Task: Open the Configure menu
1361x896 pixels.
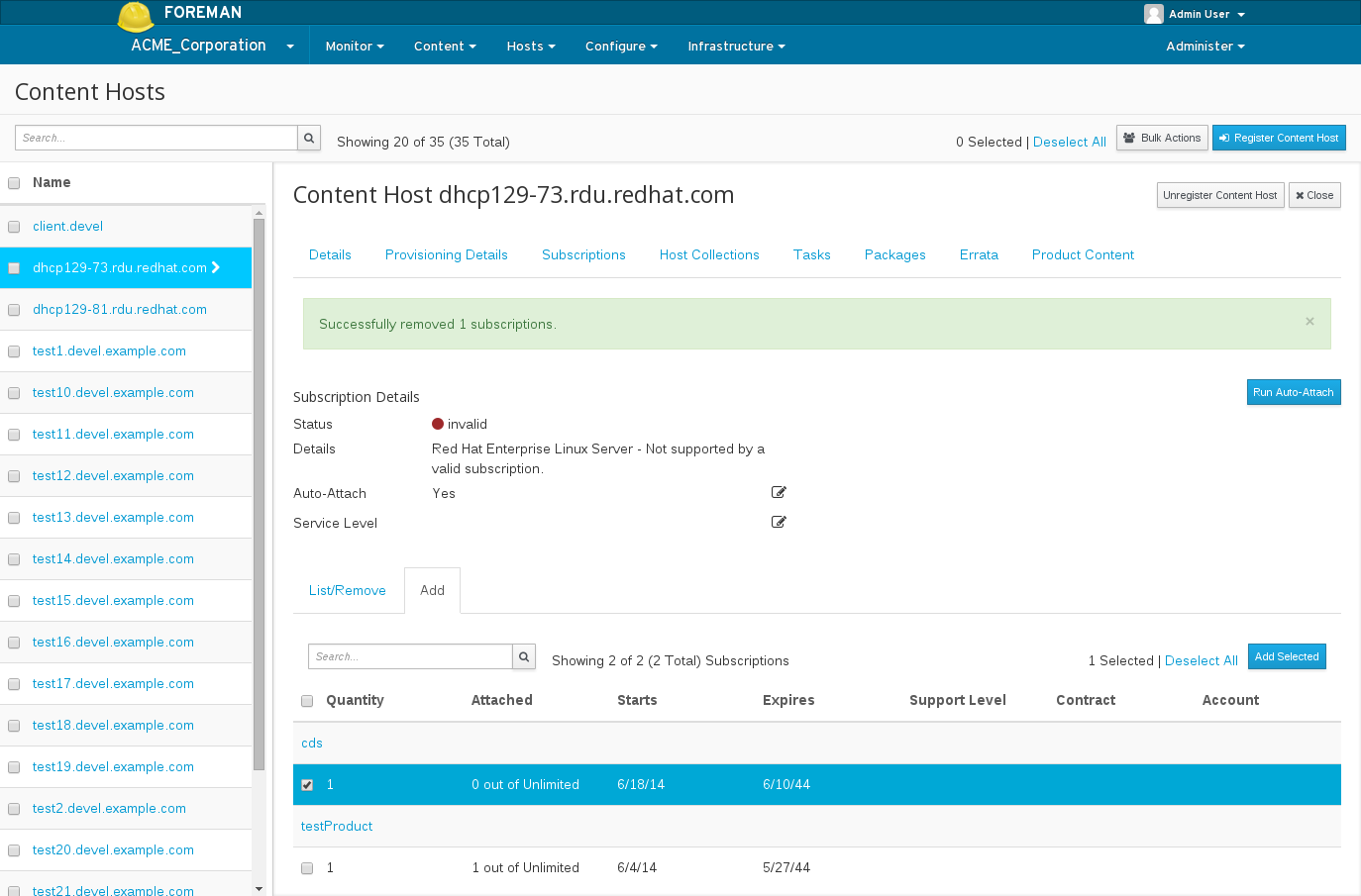Action: tap(621, 46)
